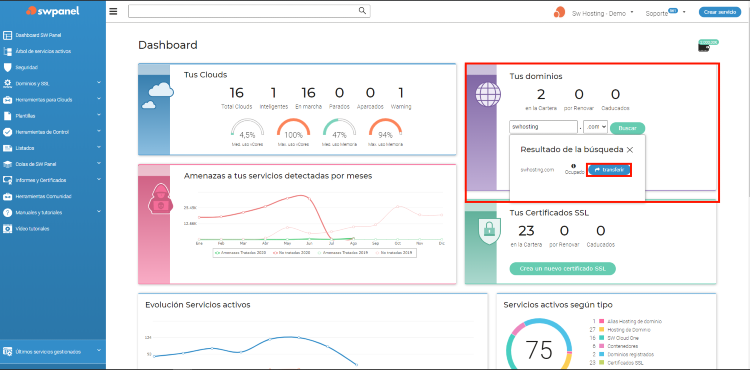Image resolution: width=750 pixels, height=370 pixels.
Task: Click the 'Dashboard' page heading
Action: point(168,45)
